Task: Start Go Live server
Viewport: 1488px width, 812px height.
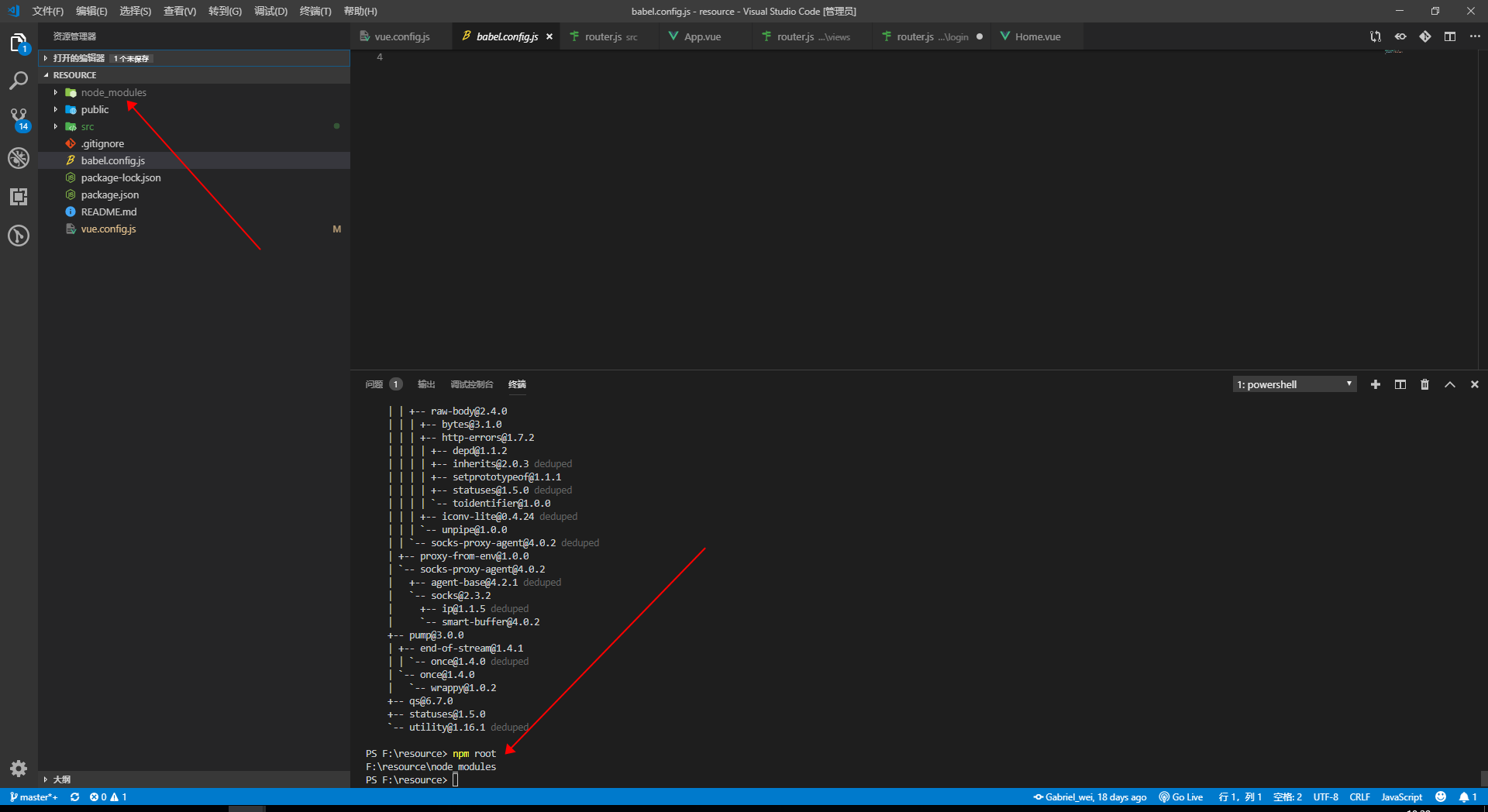Action: coord(1181,797)
